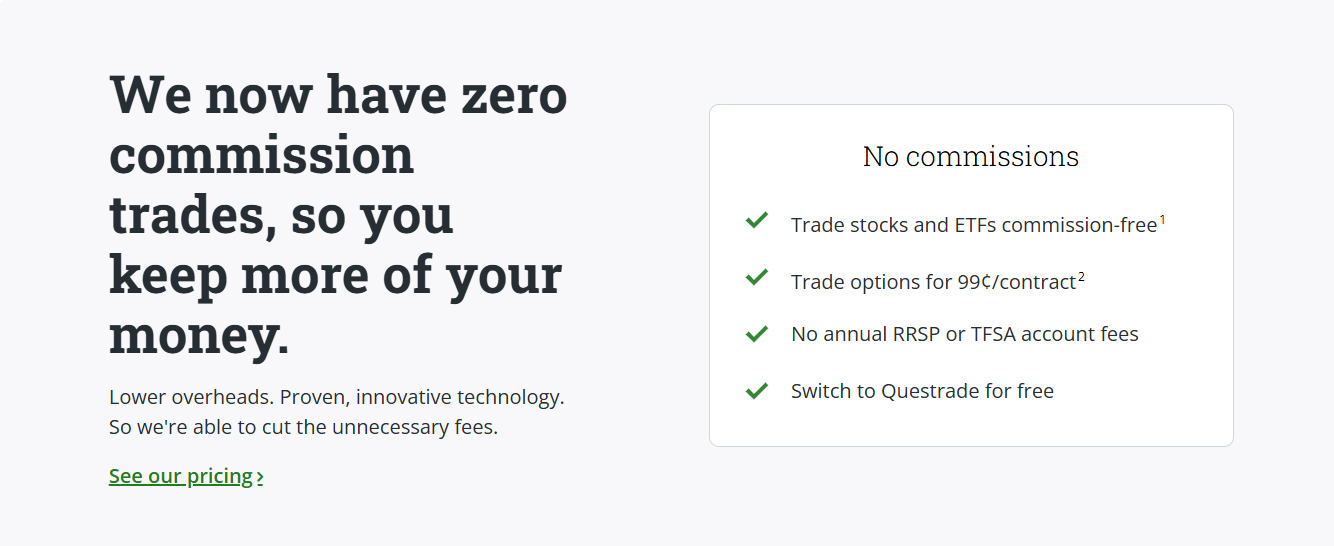Click the headline line We now have zero
Screen dimensions: 1334x546
click(338, 95)
